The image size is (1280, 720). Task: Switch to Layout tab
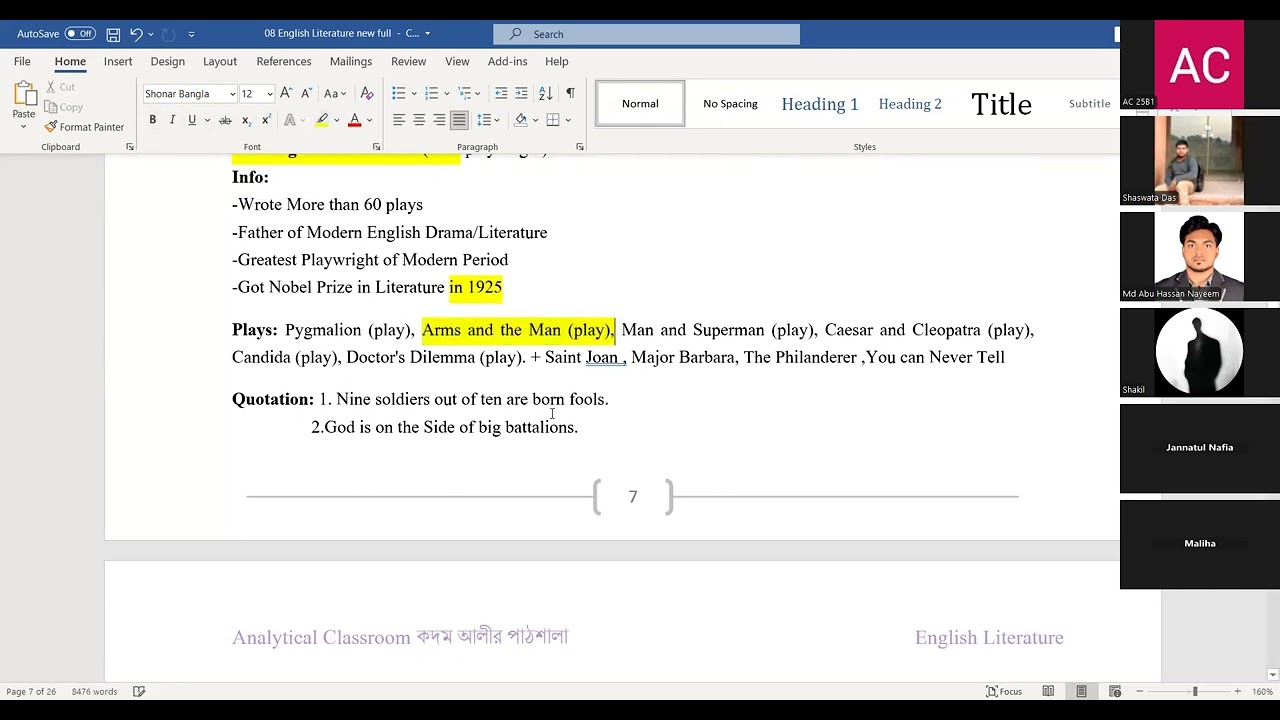[x=220, y=61]
